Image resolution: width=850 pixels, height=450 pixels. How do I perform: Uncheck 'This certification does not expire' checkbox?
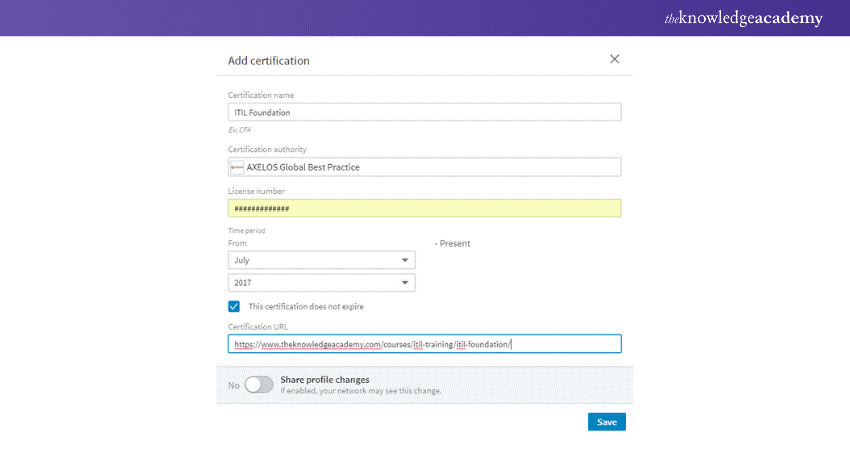click(x=234, y=306)
